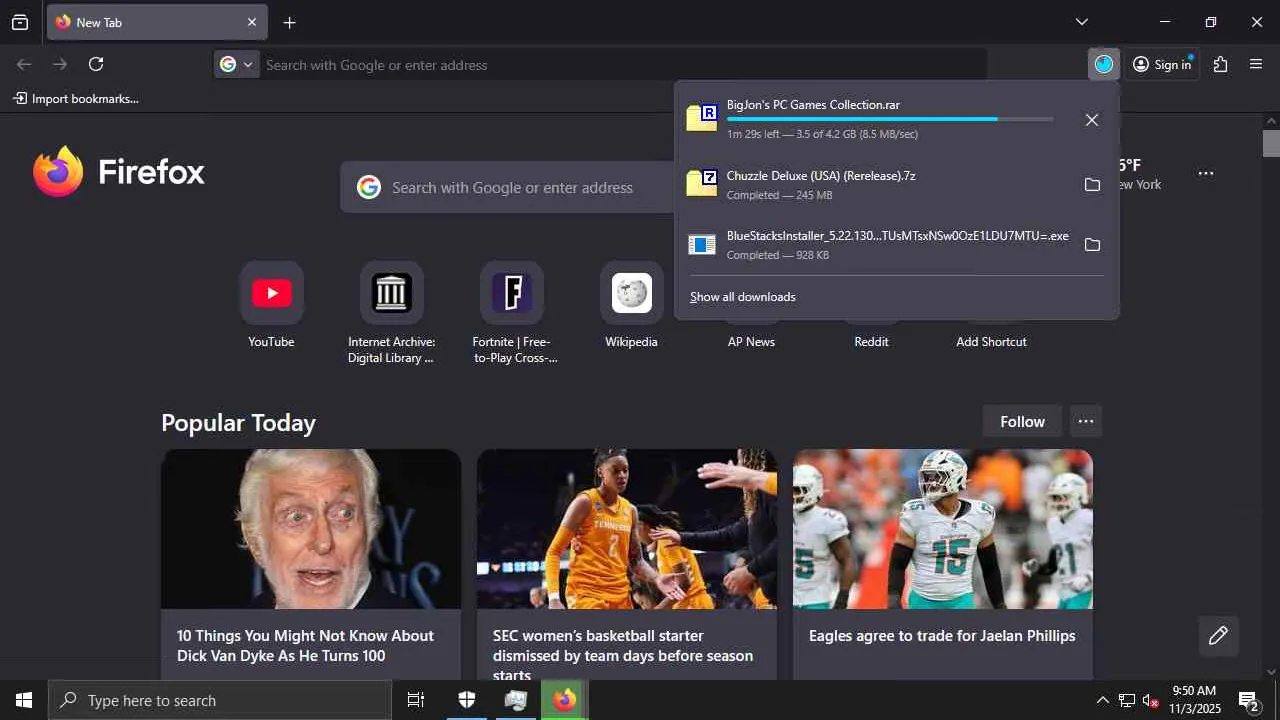Click the Show all downloads link
The width and height of the screenshot is (1280, 720).
[x=743, y=297]
